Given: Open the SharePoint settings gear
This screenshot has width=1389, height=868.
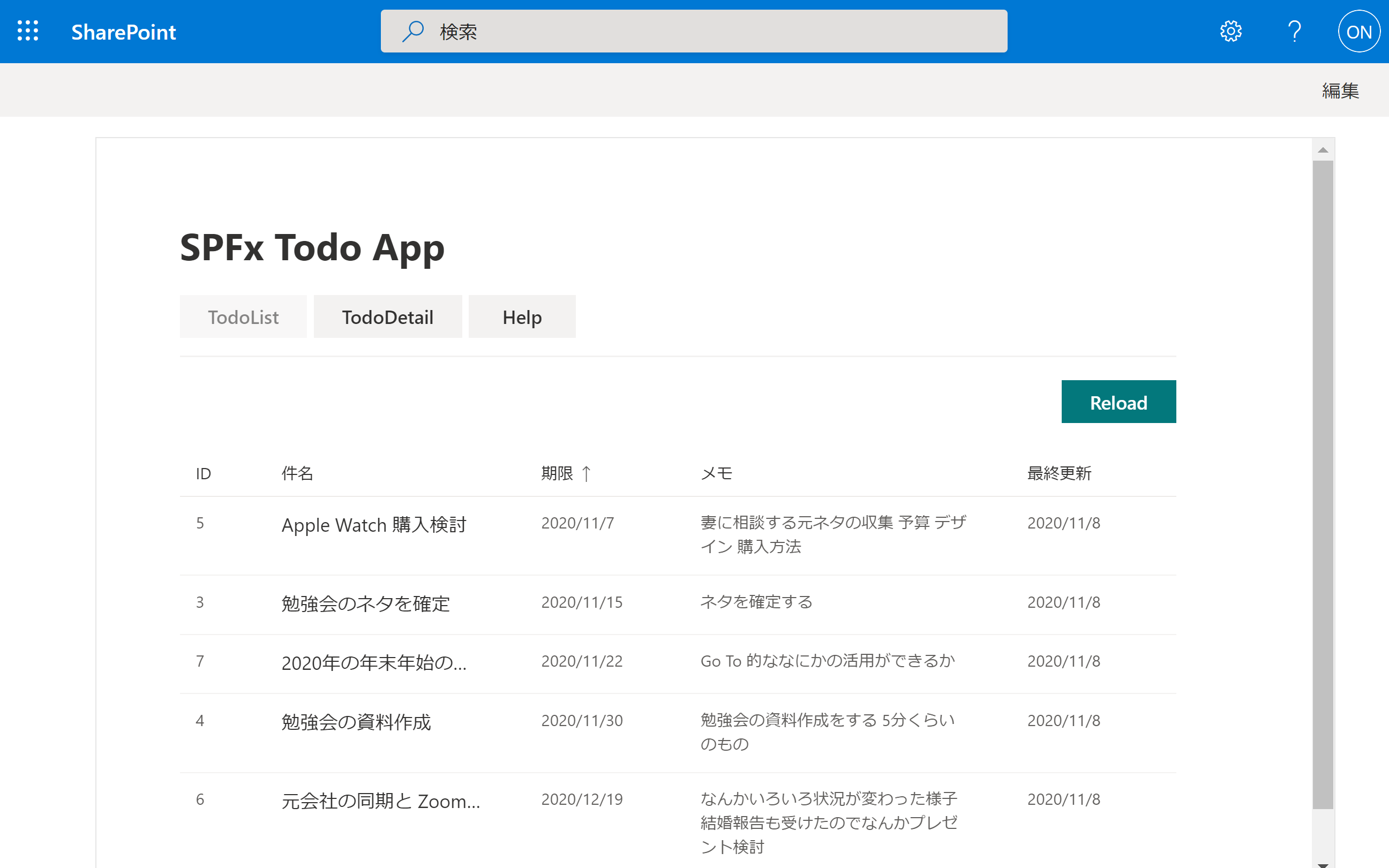Looking at the screenshot, I should [1230, 31].
